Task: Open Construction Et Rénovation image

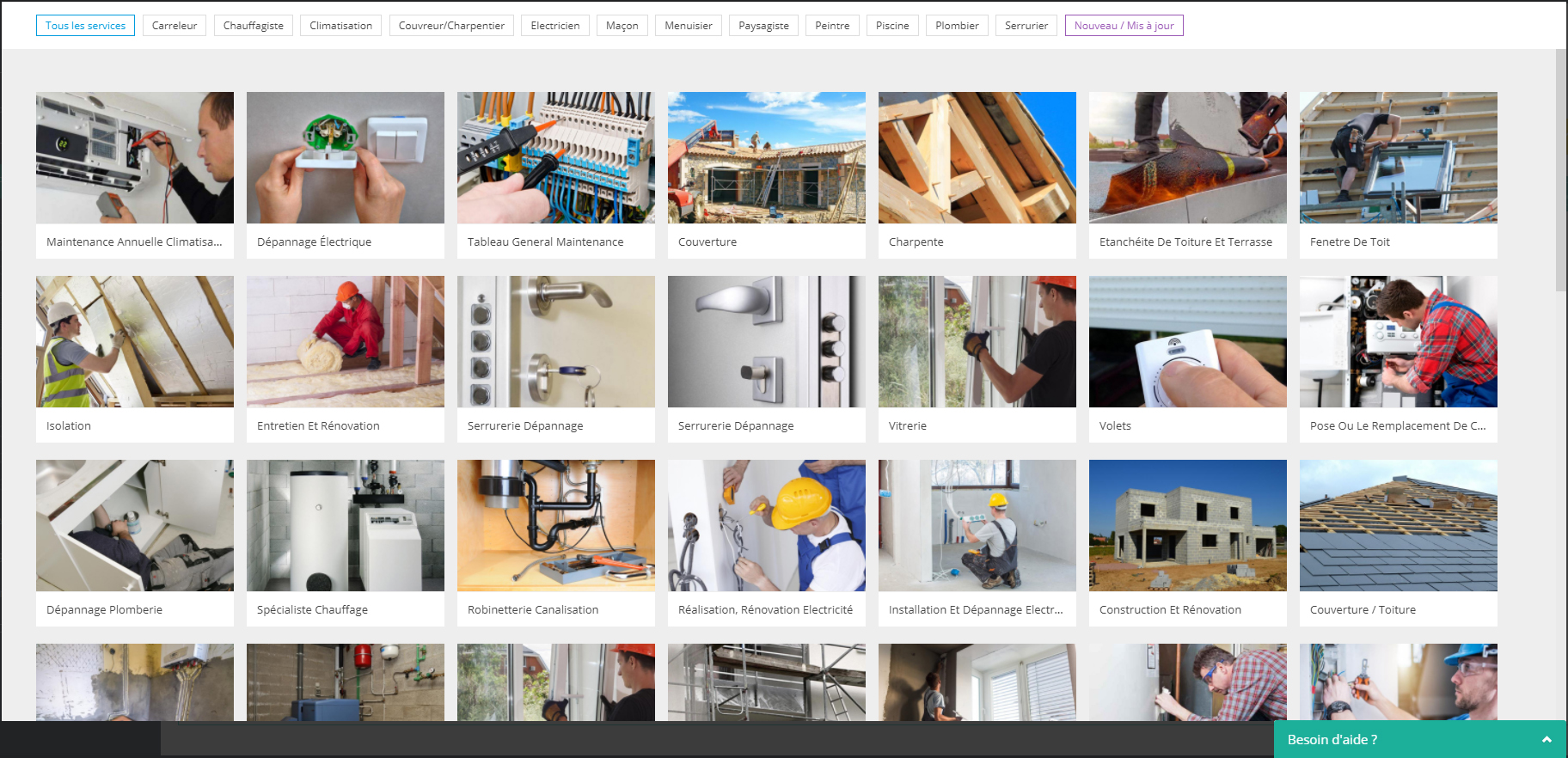Action: pos(1188,526)
